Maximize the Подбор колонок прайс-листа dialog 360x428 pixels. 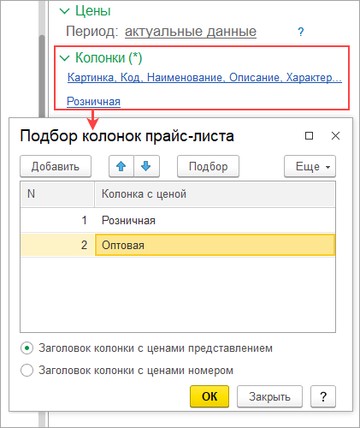[309, 136]
